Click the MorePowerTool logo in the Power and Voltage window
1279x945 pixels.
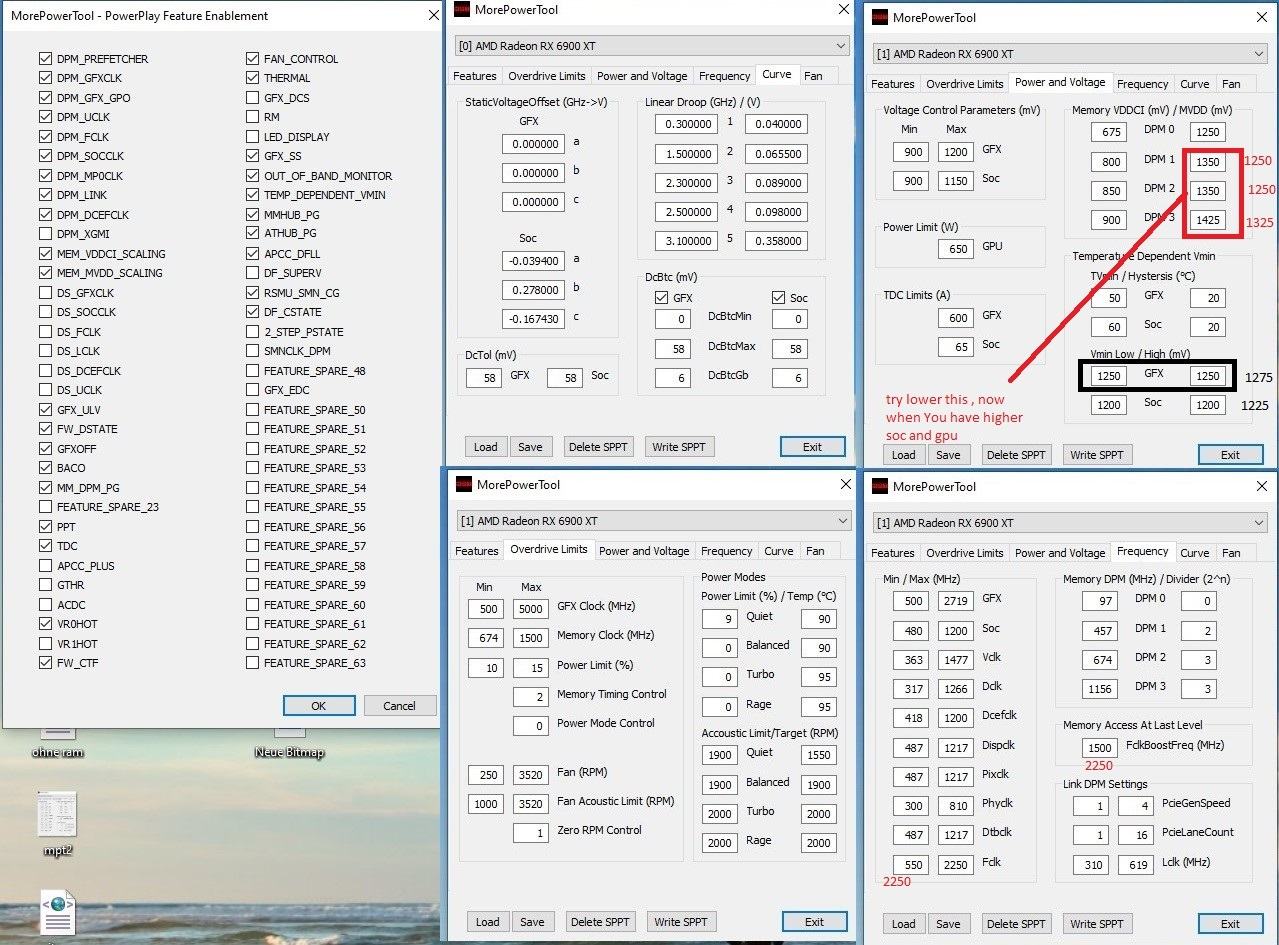880,17
